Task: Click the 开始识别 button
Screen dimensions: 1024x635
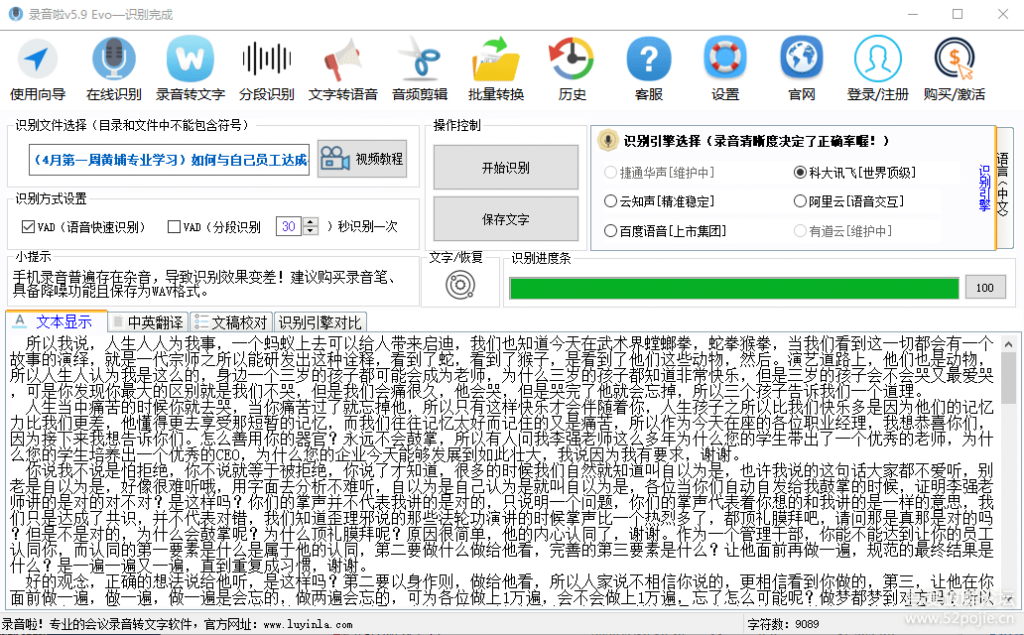Action: 505,167
